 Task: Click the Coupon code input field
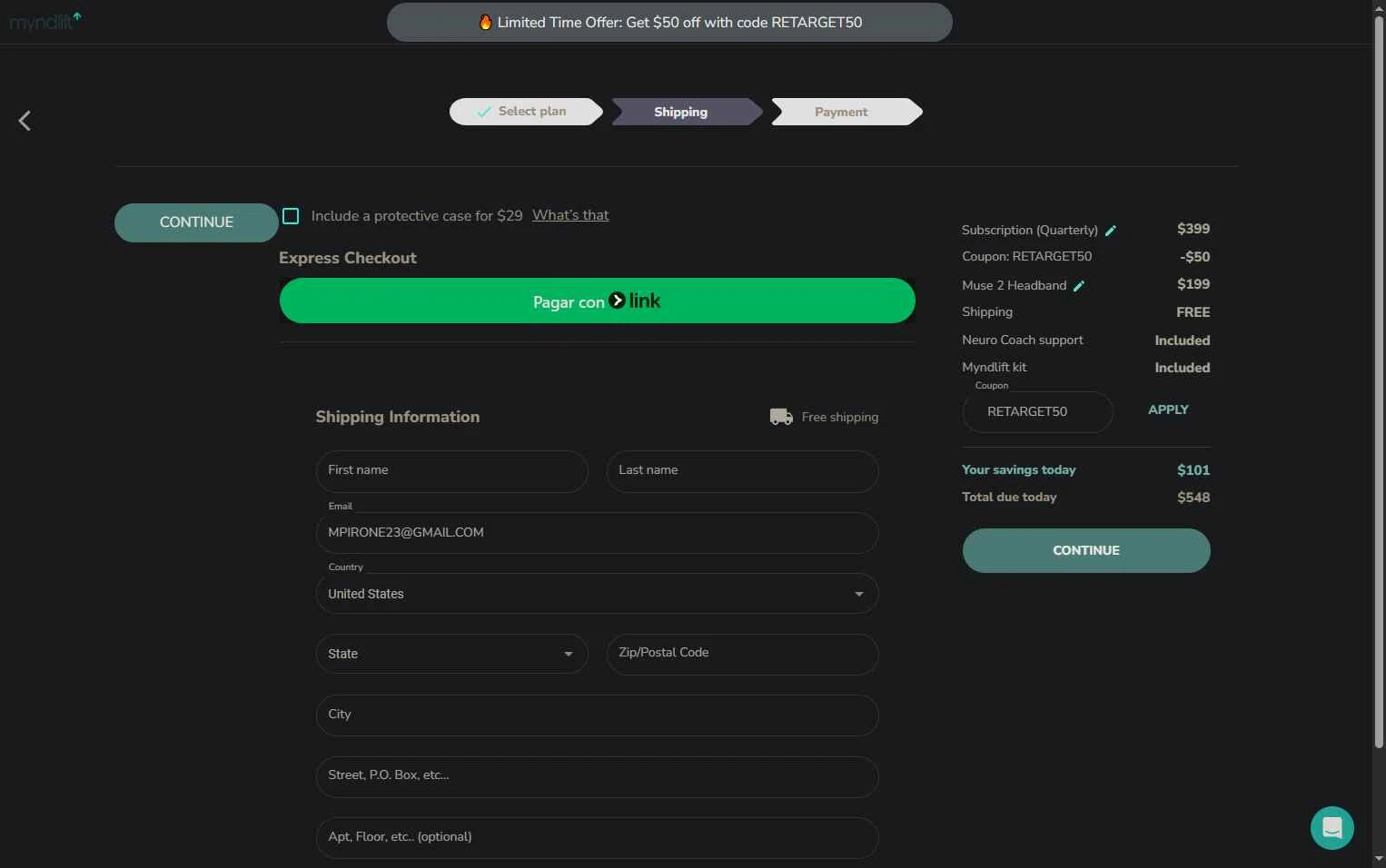1037,412
